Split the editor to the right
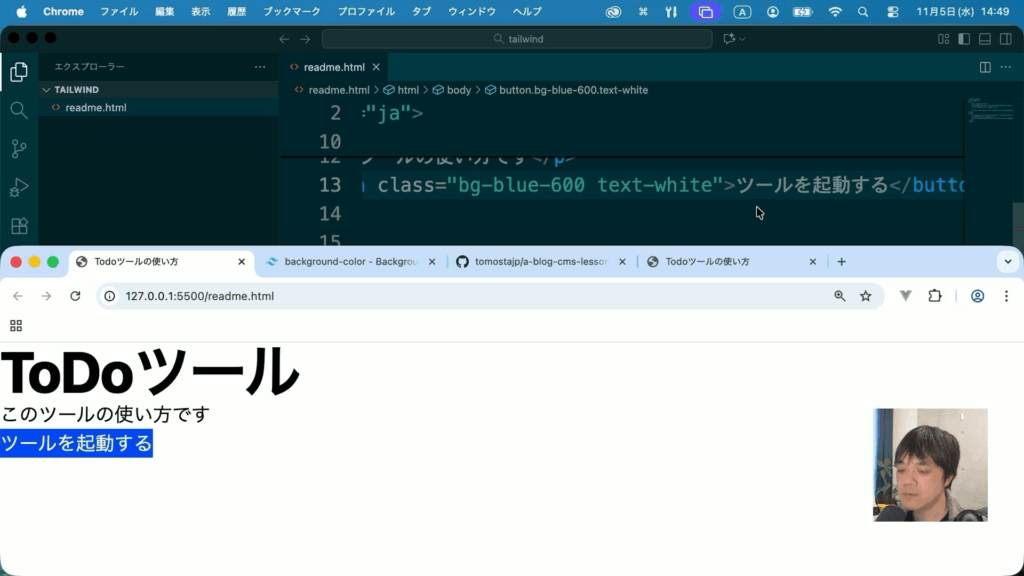 click(985, 67)
